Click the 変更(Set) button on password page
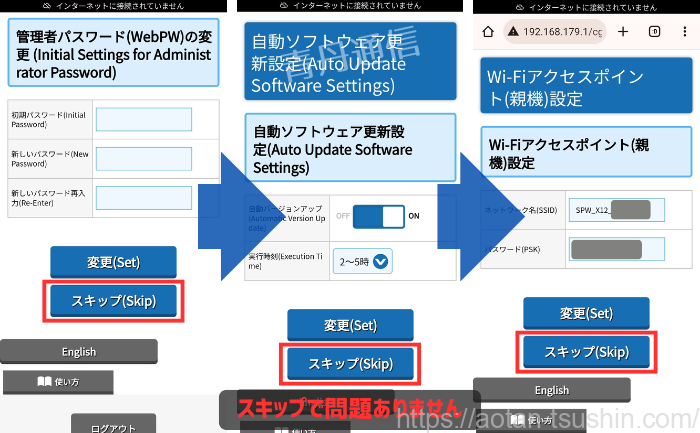 (113, 262)
